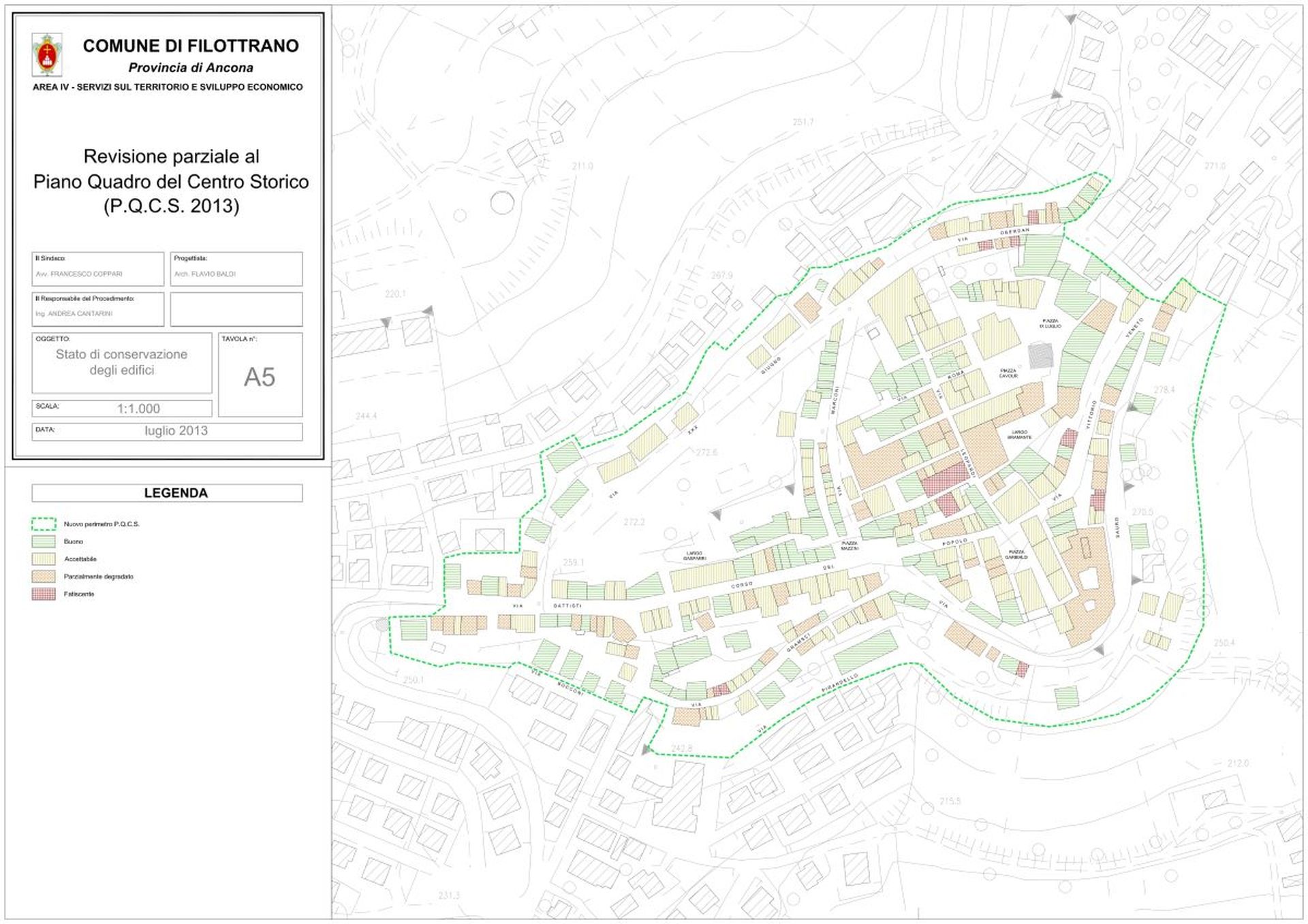Click the Piazza Garibaldi label on map
Viewport: 1308px width, 924px height.
pyautogui.click(x=1016, y=554)
